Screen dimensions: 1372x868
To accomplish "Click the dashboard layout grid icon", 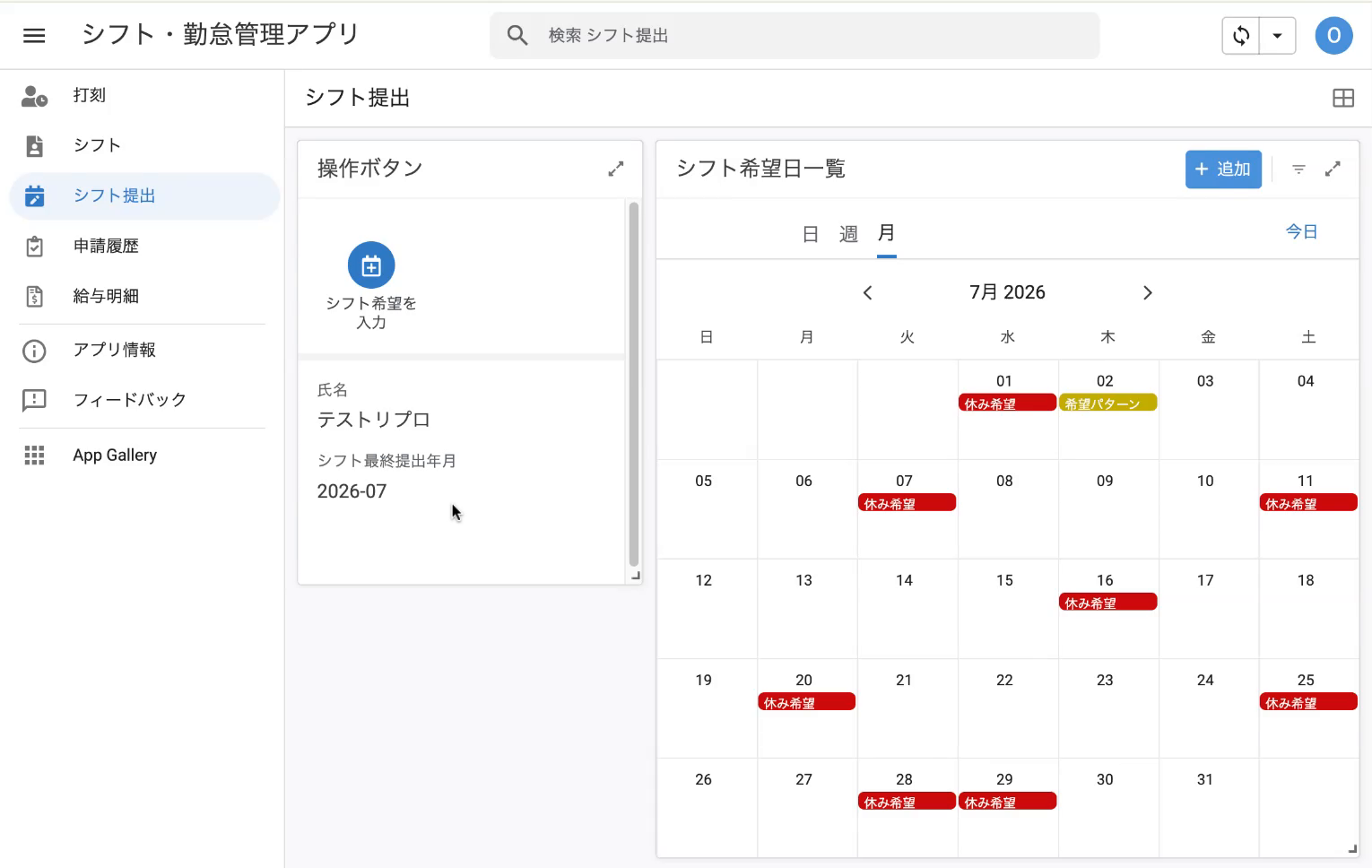I will pyautogui.click(x=1342, y=99).
